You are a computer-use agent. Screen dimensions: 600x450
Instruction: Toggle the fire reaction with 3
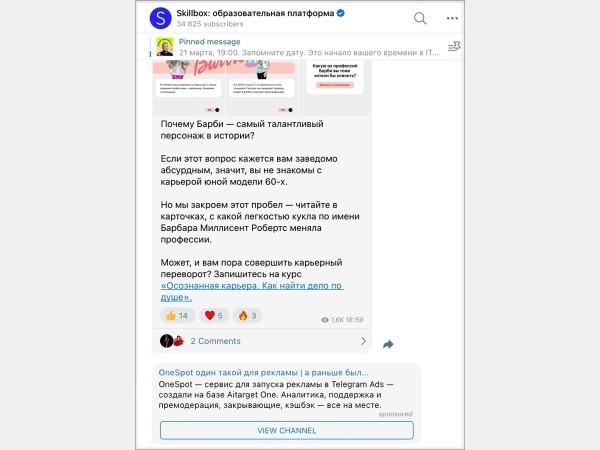click(247, 316)
